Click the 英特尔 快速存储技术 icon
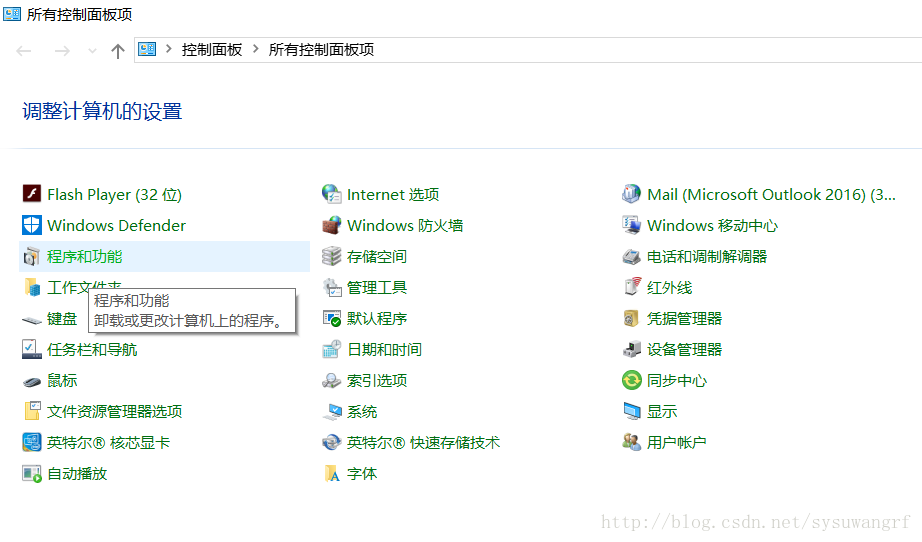 click(332, 442)
